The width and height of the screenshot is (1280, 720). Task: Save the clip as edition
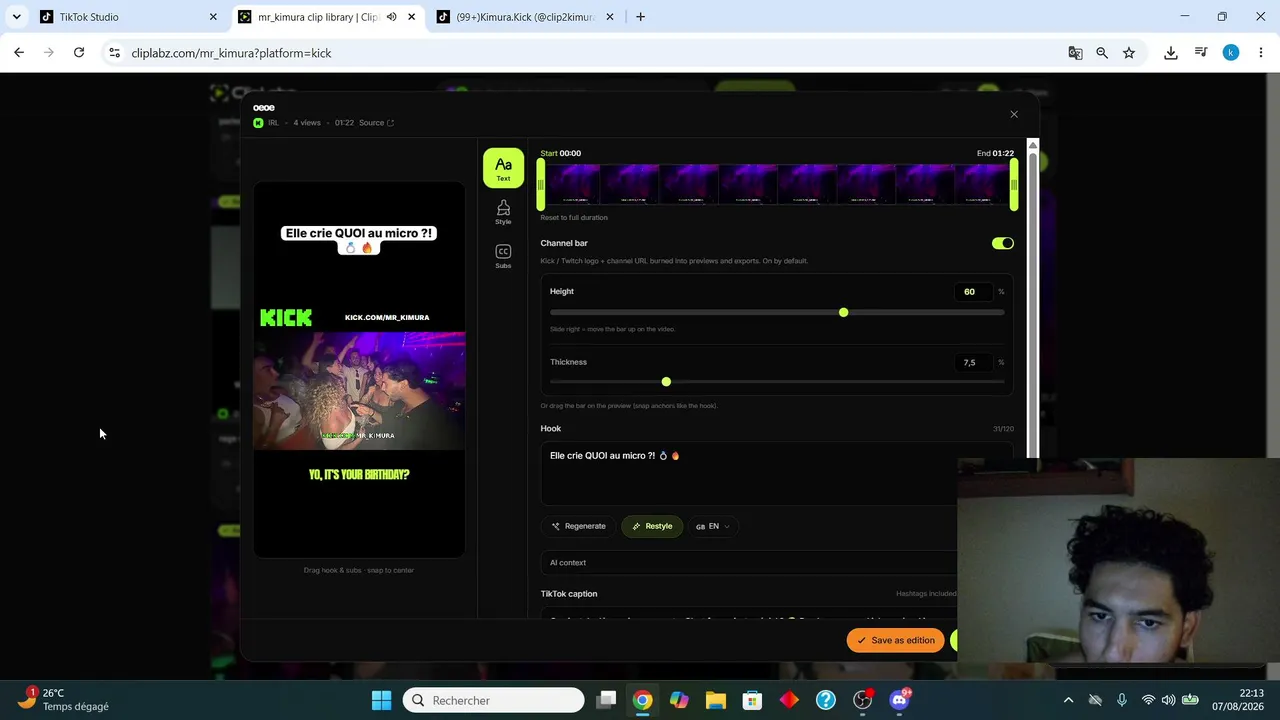click(895, 640)
